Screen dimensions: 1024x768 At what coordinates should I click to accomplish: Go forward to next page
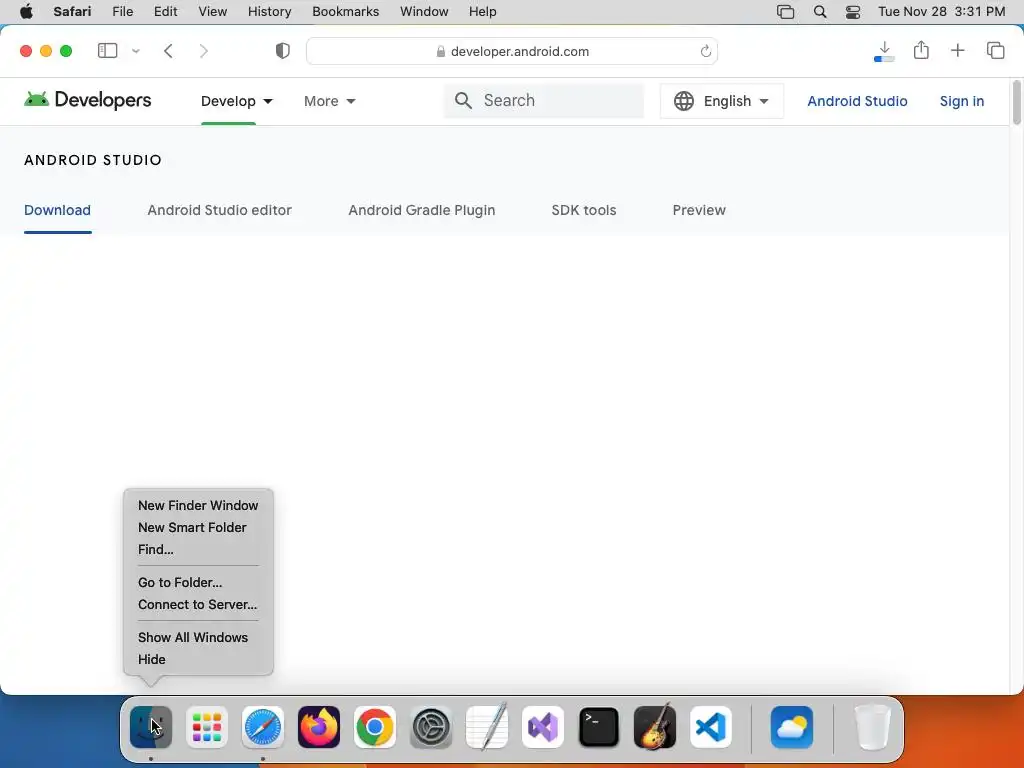[204, 51]
